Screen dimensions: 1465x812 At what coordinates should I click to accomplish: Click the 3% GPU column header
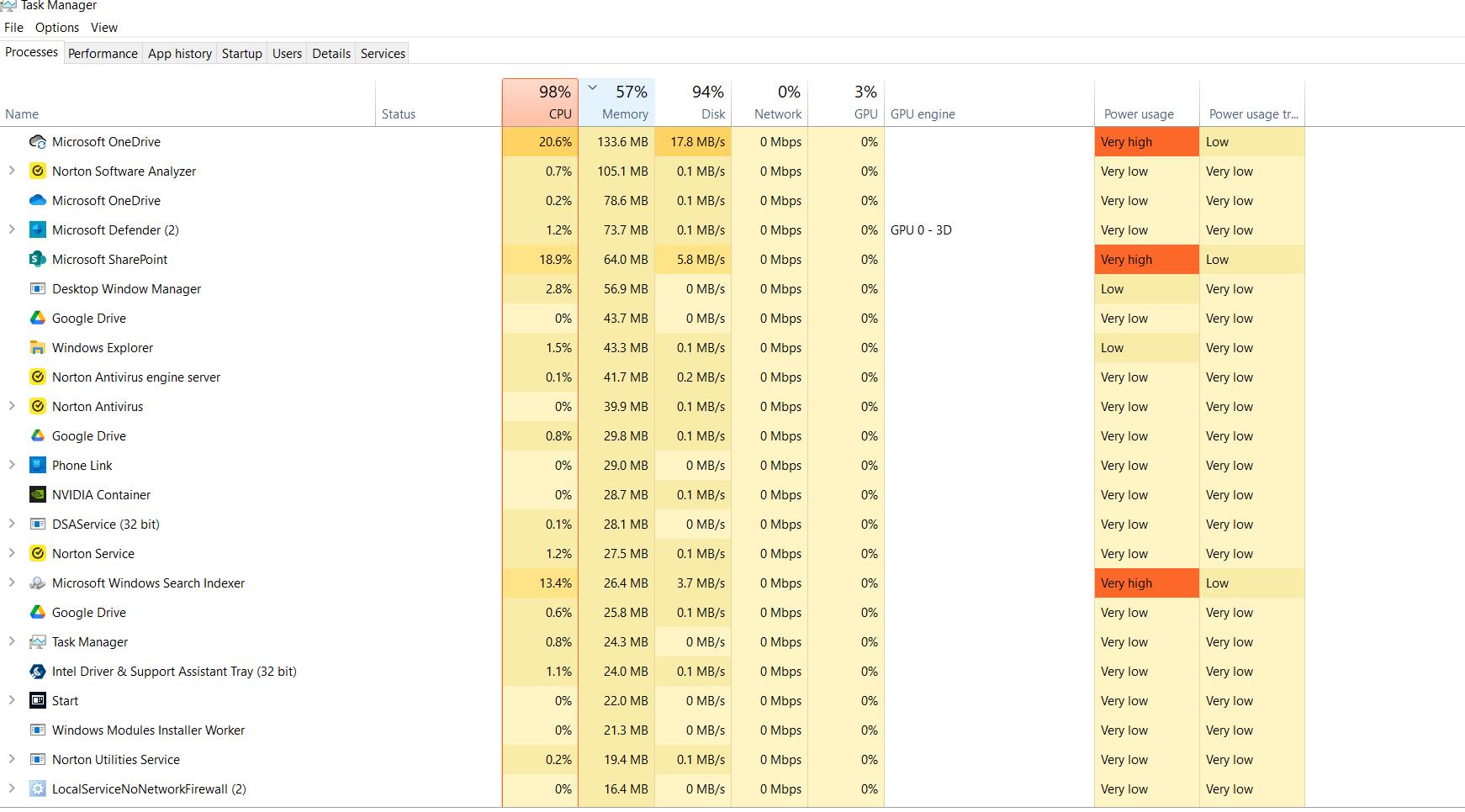[x=846, y=103]
